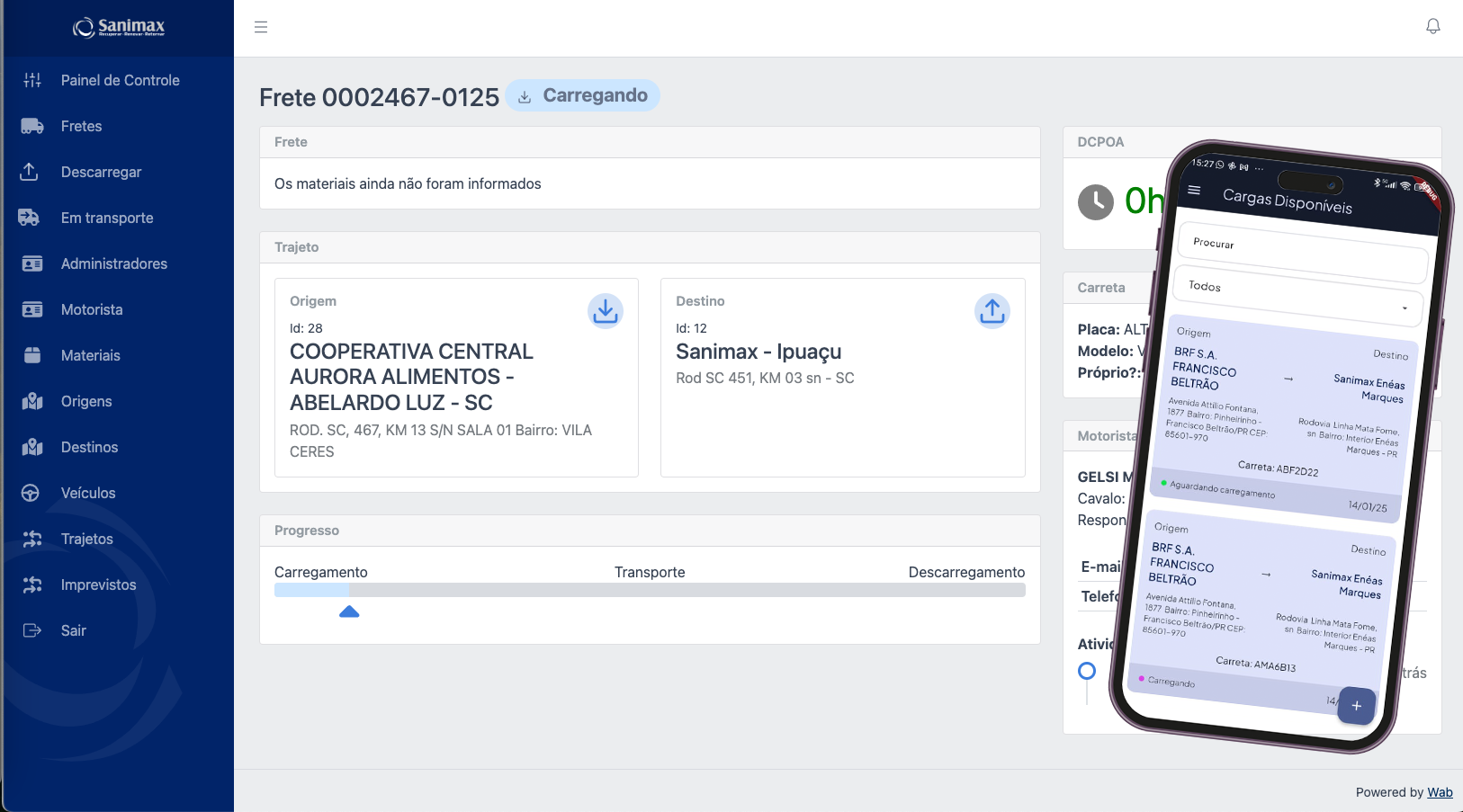The height and width of the screenshot is (812, 1463).
Task: Click the Placa label in Carreta panel
Action: [x=1099, y=329]
